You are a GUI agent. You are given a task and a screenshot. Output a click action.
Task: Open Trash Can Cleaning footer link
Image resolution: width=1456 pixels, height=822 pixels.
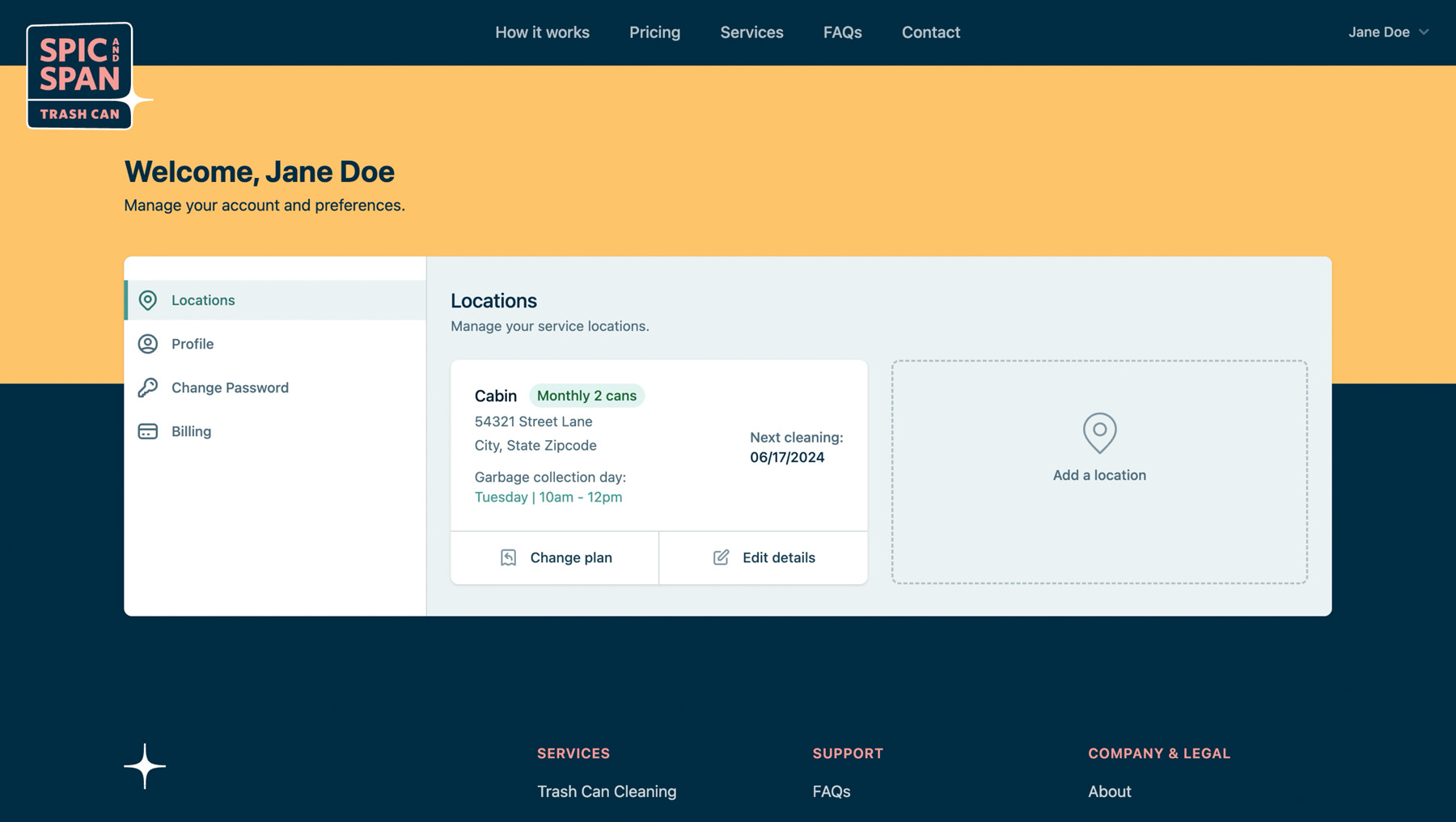coord(607,791)
